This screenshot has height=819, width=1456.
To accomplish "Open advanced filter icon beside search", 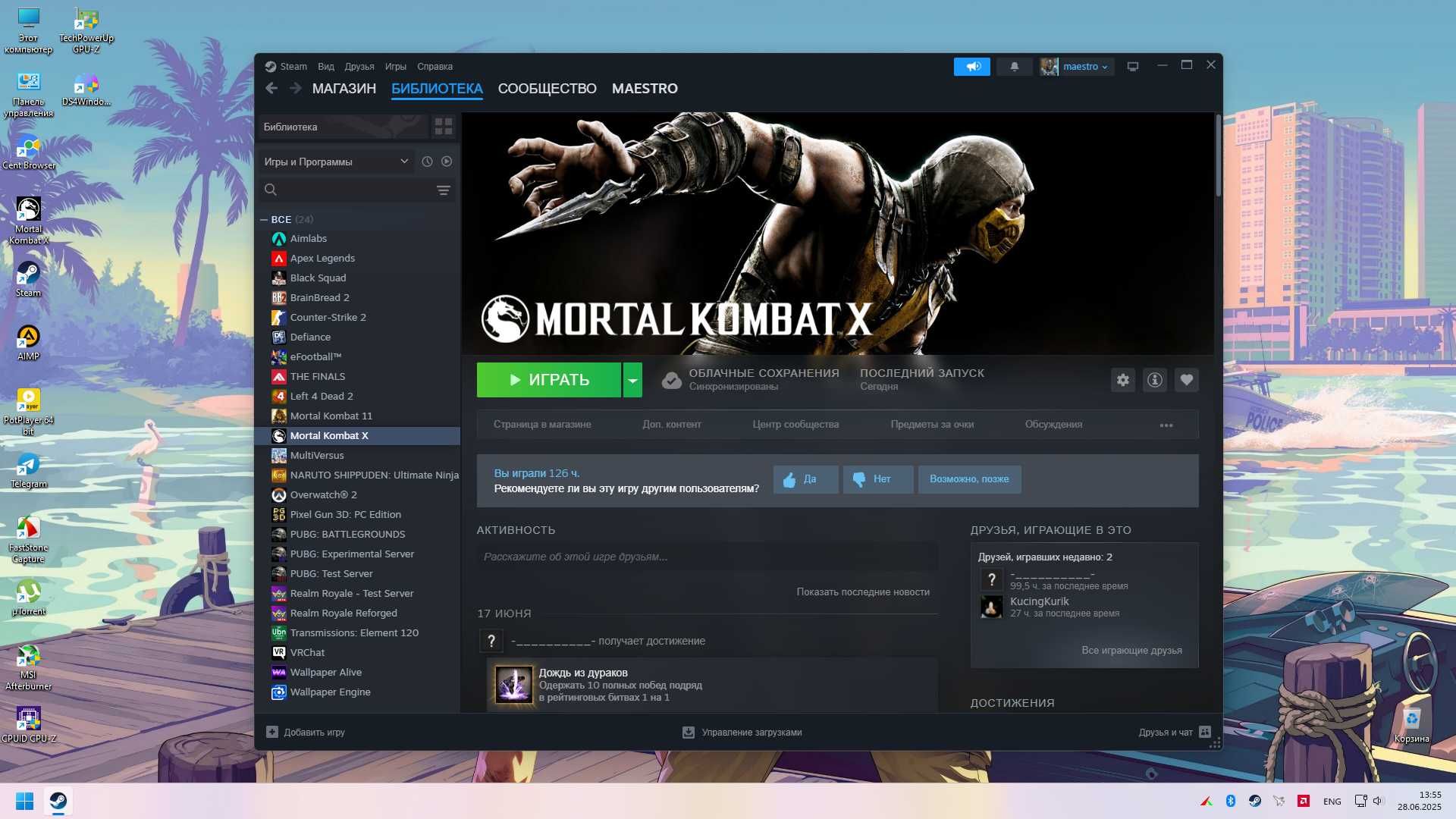I will click(x=444, y=190).
